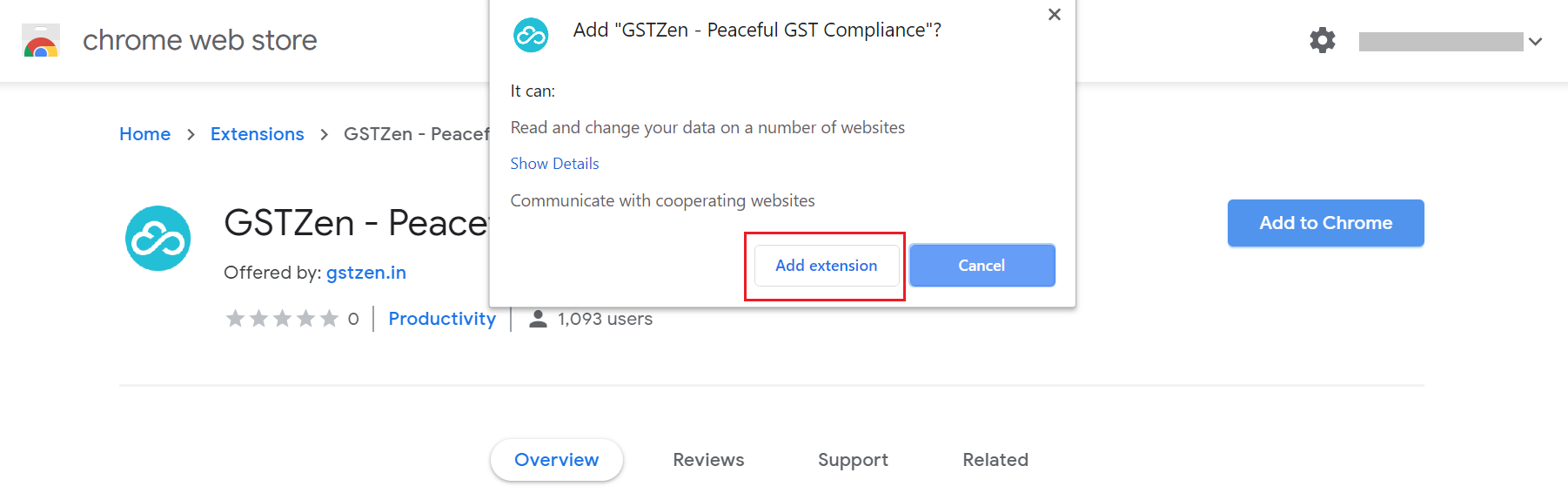The height and width of the screenshot is (493, 1568).
Task: Switch to the Support tab
Action: (x=853, y=460)
